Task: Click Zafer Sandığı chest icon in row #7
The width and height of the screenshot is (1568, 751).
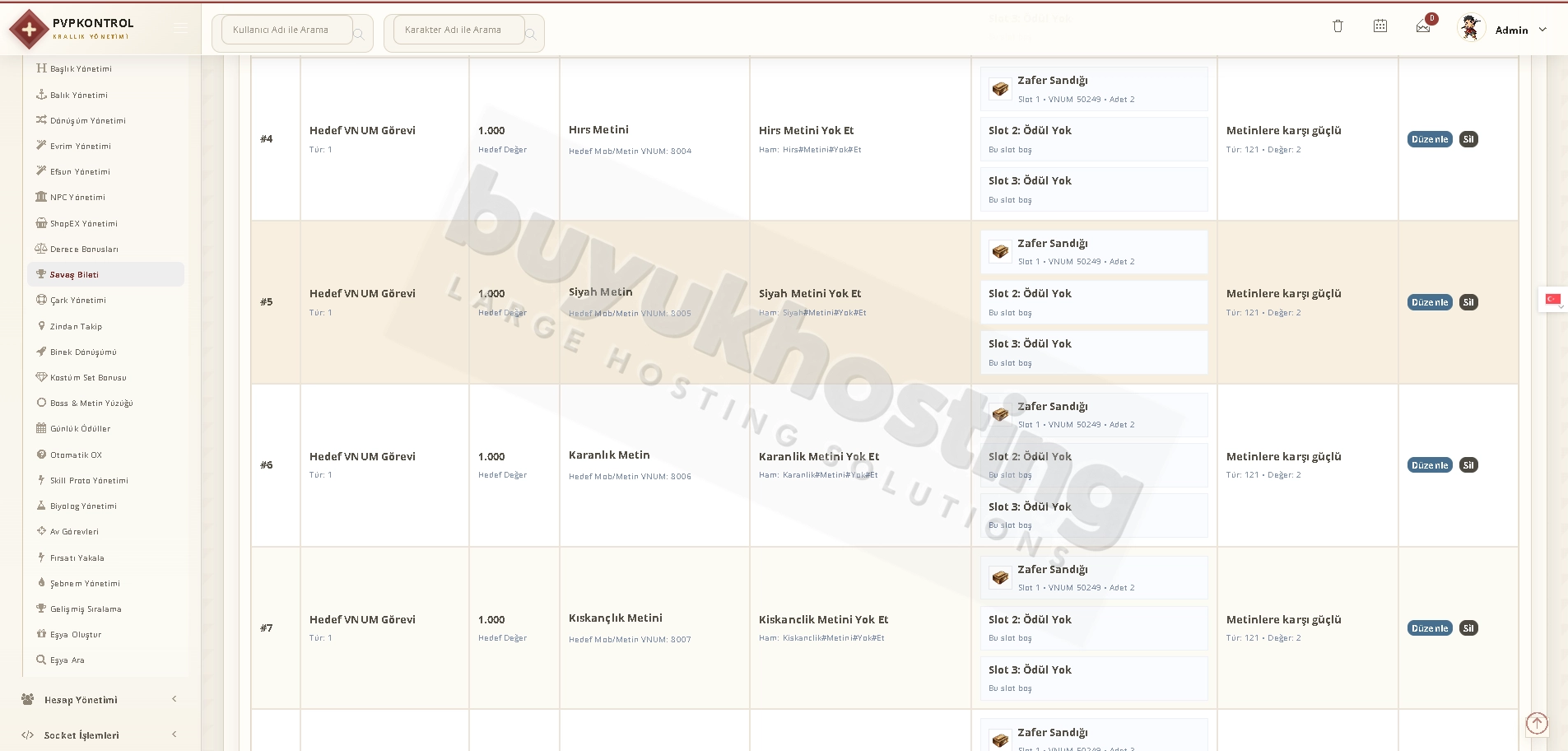Action: pos(1000,578)
